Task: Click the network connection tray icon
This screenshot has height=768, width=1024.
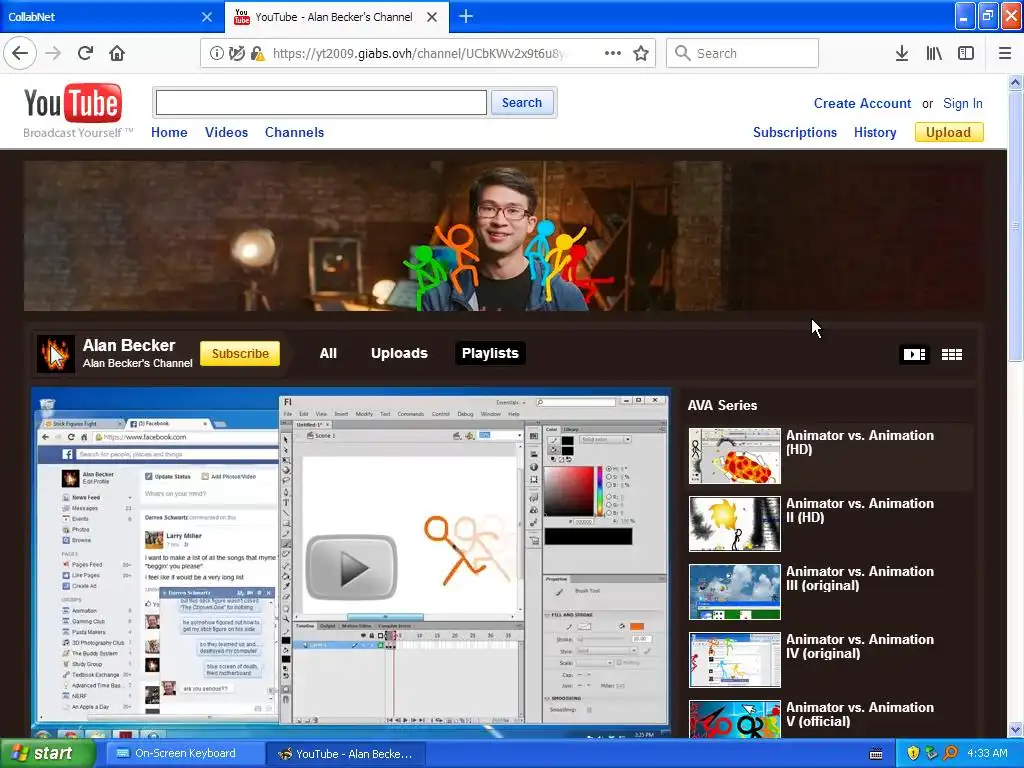Action: click(x=931, y=754)
